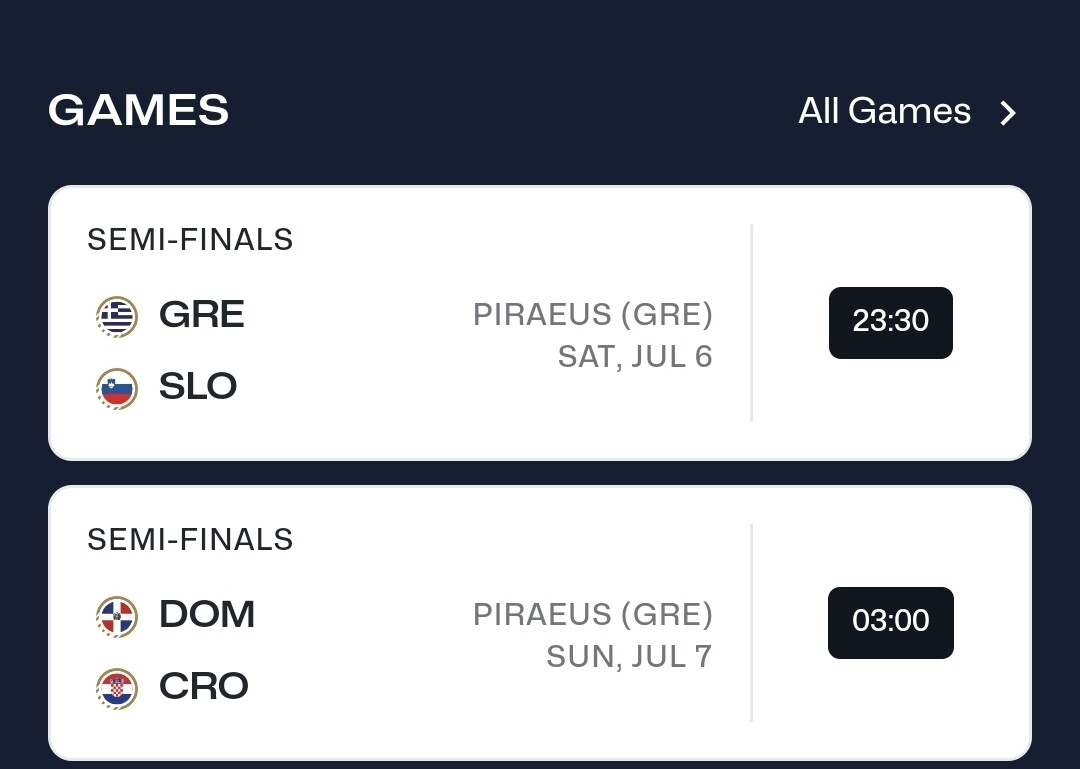This screenshot has height=769, width=1080.
Task: Open the All Games link
Action: 884,111
